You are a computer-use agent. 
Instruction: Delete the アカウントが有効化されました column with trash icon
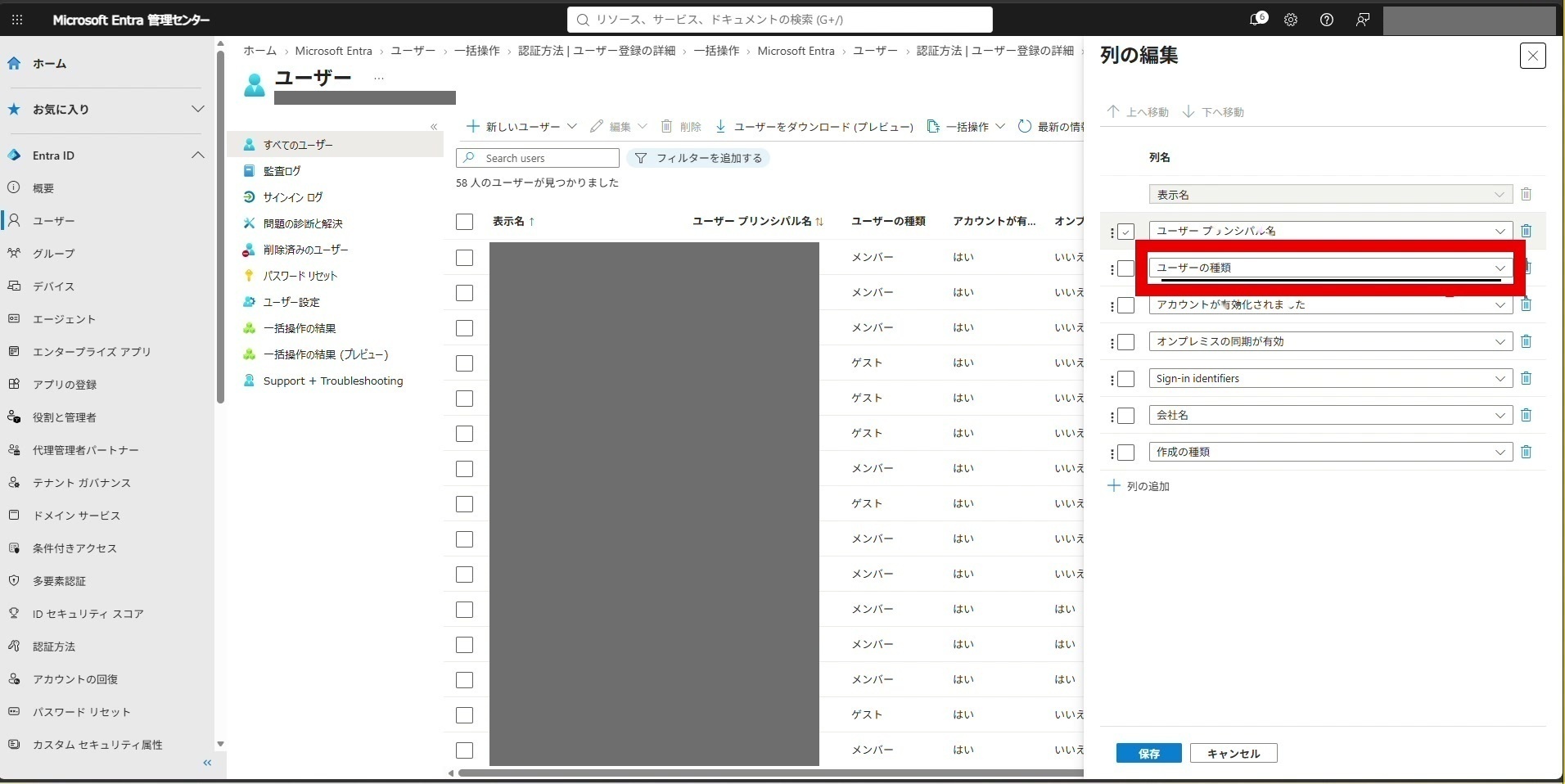(x=1526, y=304)
